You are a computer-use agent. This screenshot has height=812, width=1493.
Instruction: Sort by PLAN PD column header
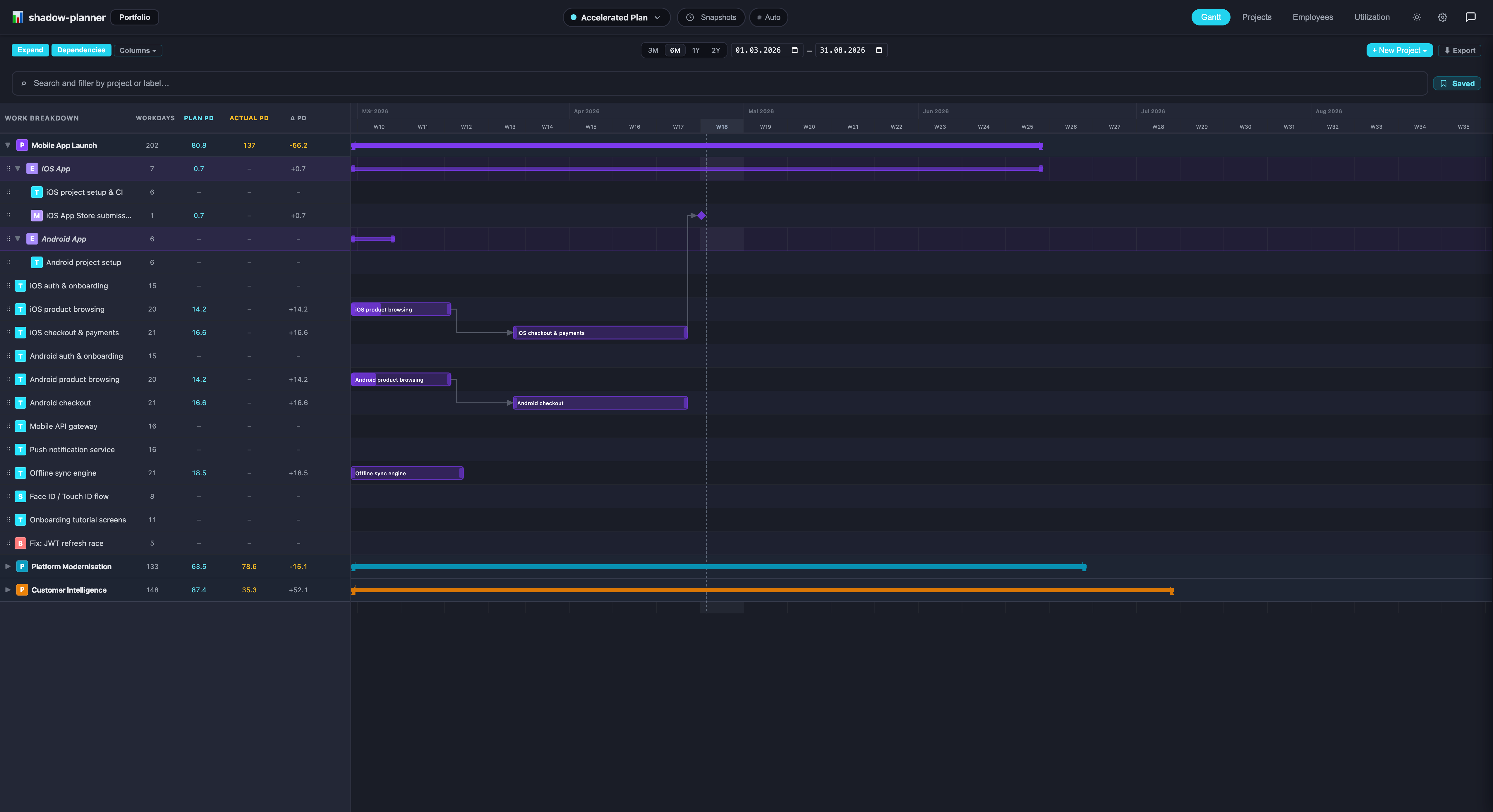click(199, 118)
